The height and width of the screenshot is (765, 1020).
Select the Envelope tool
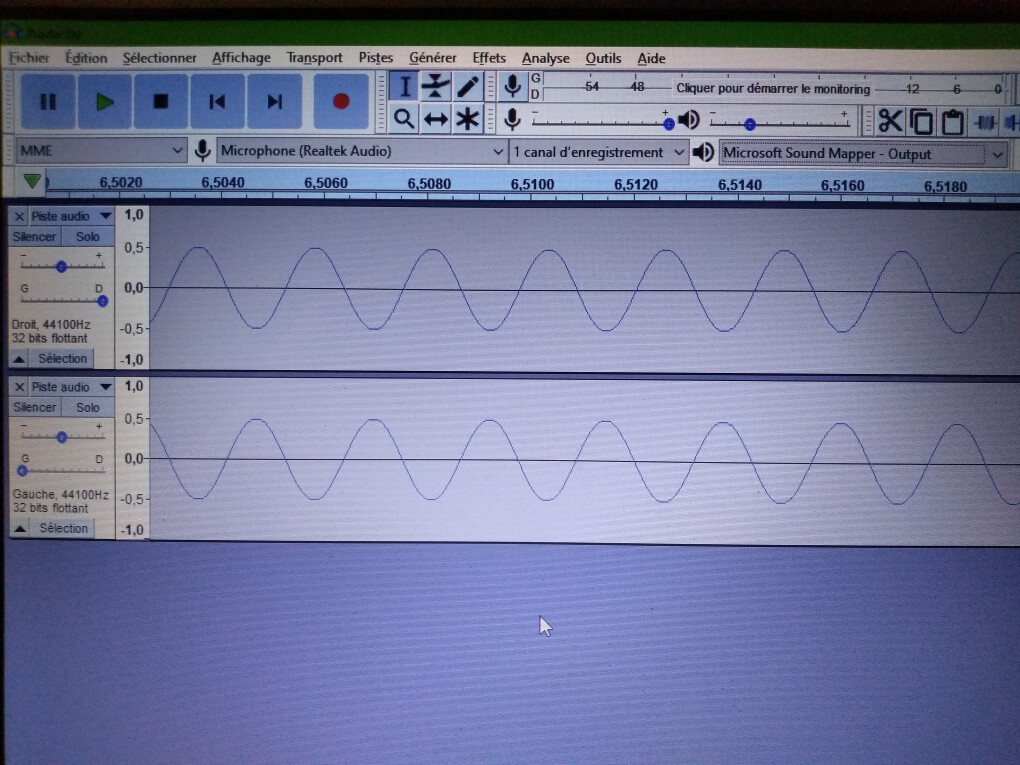click(x=435, y=86)
